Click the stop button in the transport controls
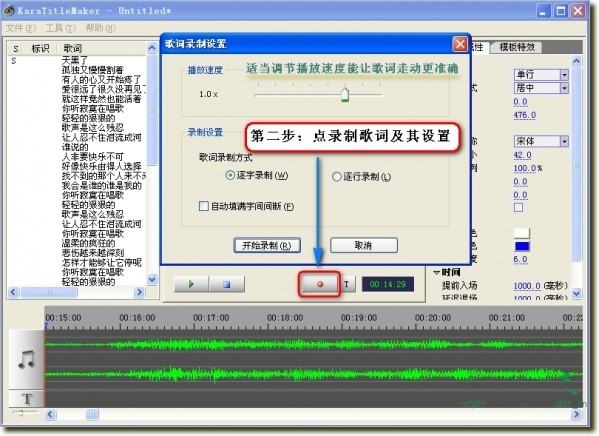This screenshot has height=436, width=599. click(x=227, y=284)
